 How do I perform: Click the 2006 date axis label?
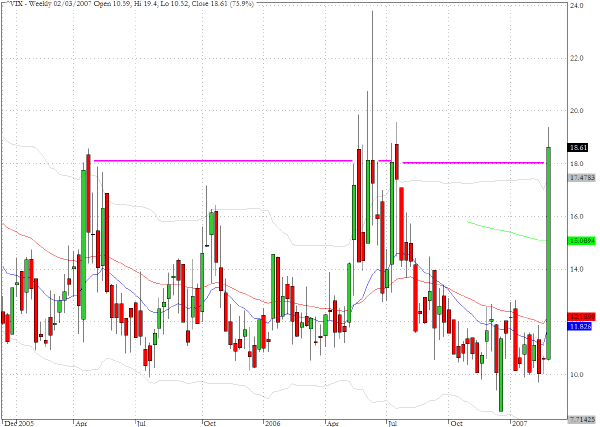[x=274, y=423]
